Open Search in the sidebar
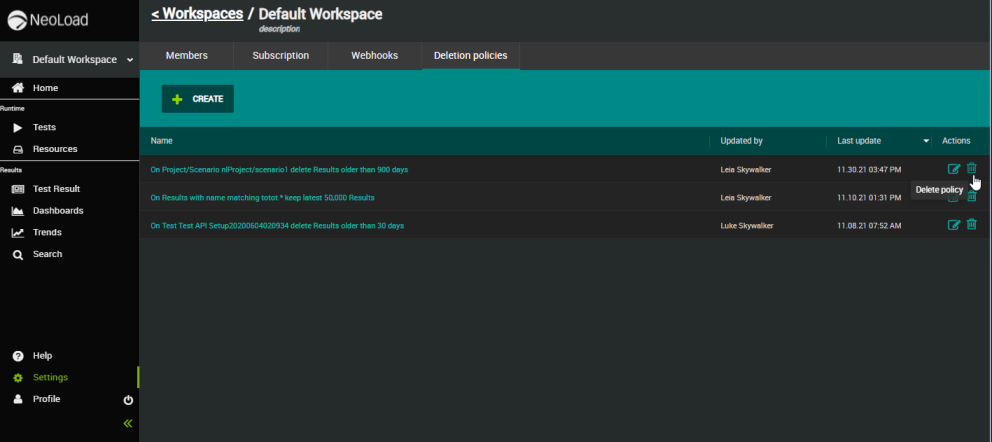Image resolution: width=992 pixels, height=442 pixels. (47, 254)
